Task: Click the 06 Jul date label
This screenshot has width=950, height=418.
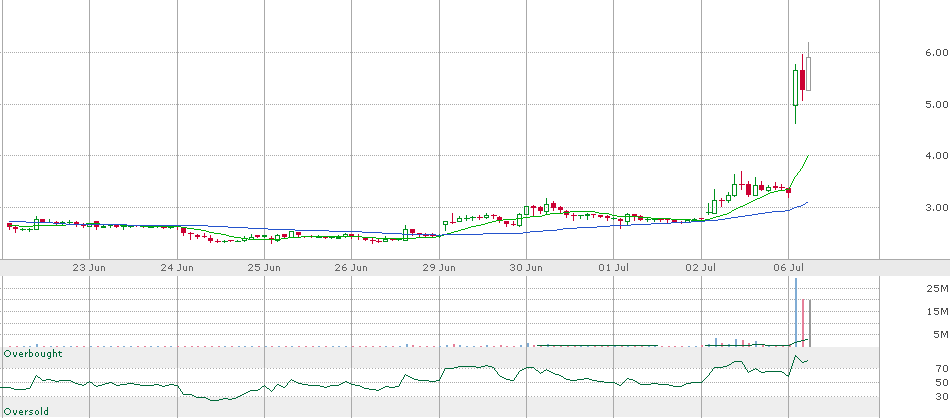Action: pyautogui.click(x=789, y=267)
